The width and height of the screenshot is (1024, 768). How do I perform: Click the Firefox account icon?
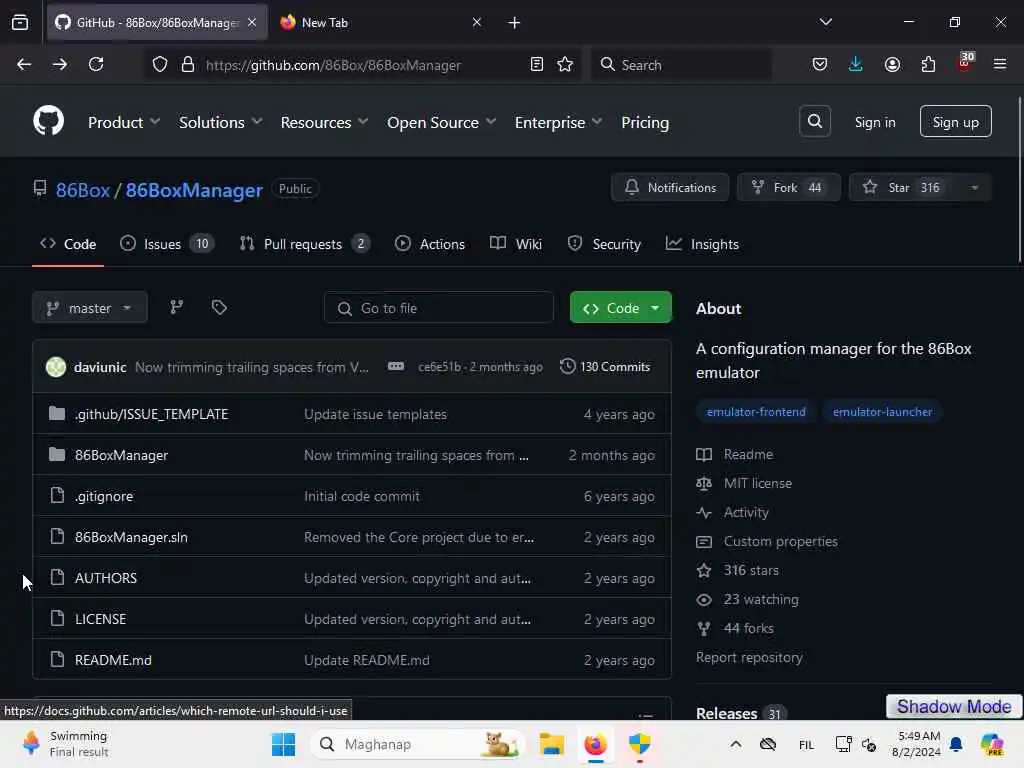click(x=892, y=64)
